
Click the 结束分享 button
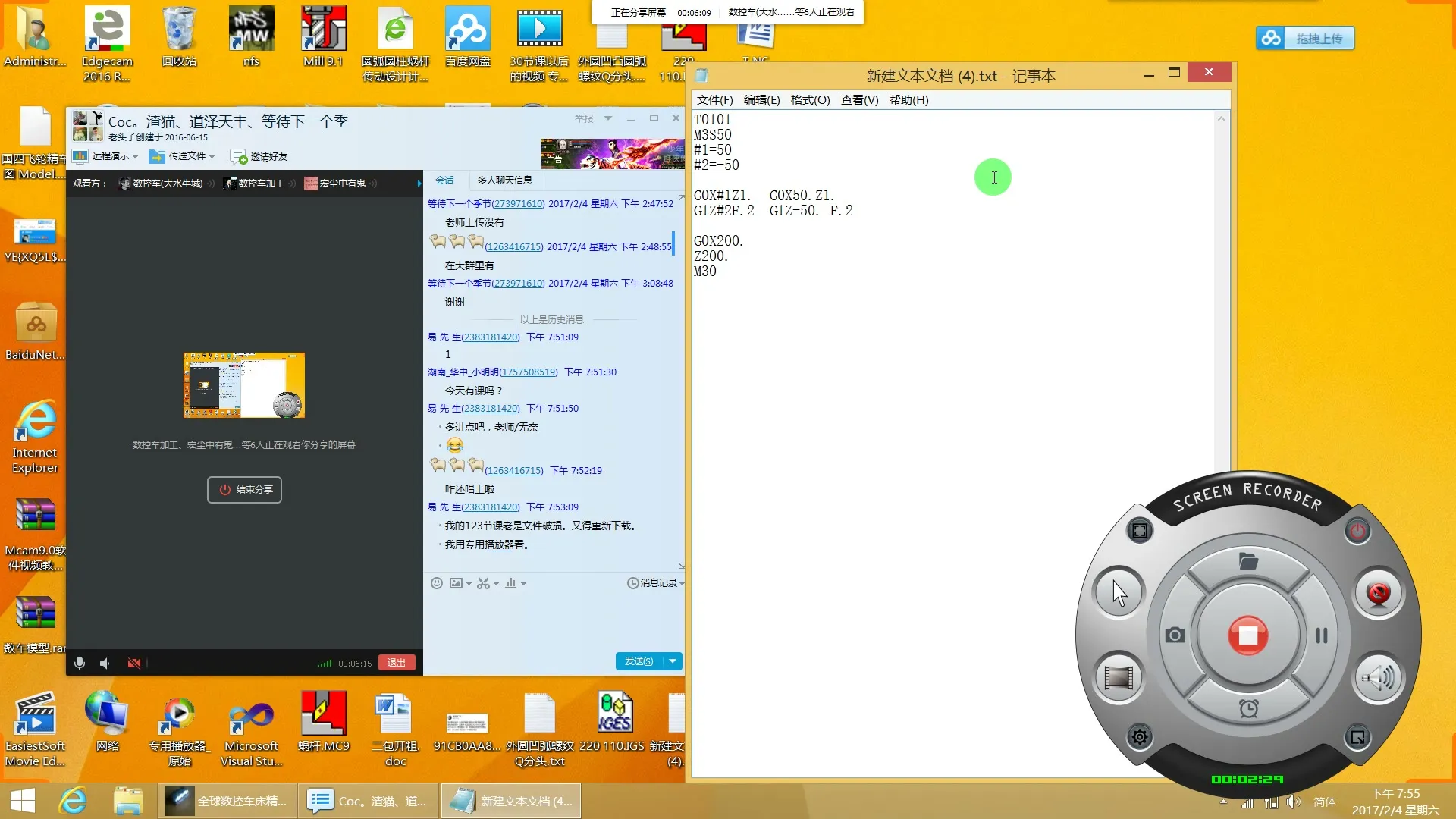pyautogui.click(x=244, y=490)
